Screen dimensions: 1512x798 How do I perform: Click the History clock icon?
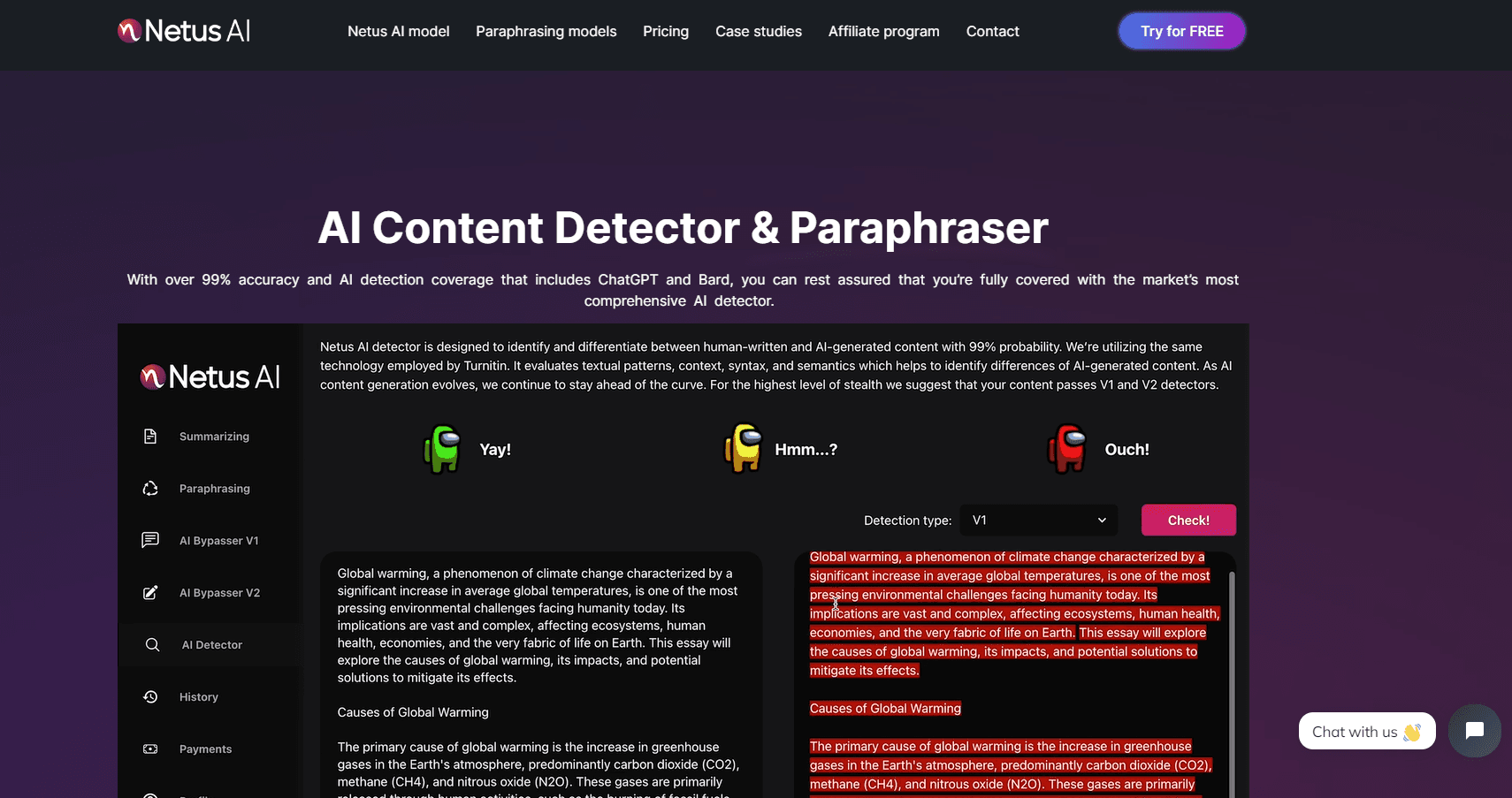pyautogui.click(x=150, y=696)
